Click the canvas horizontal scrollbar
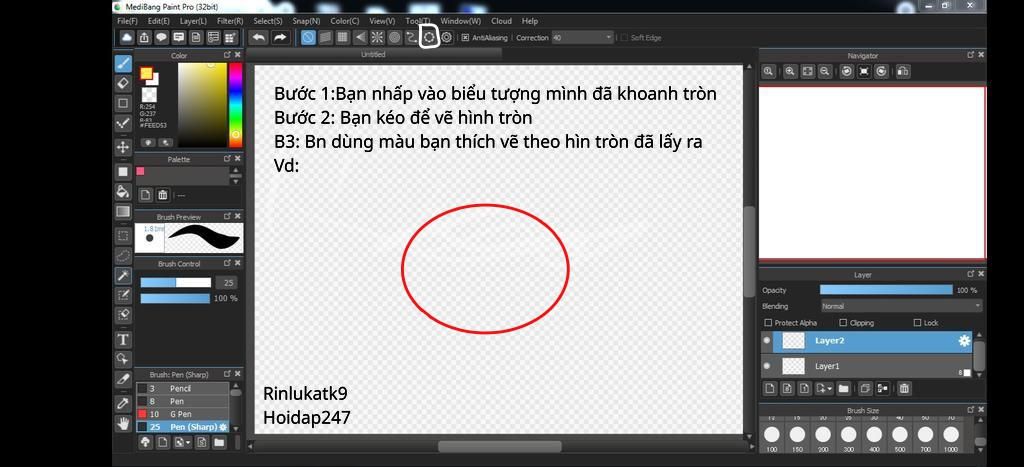Viewport: 1024px width, 467px height. [x=499, y=447]
